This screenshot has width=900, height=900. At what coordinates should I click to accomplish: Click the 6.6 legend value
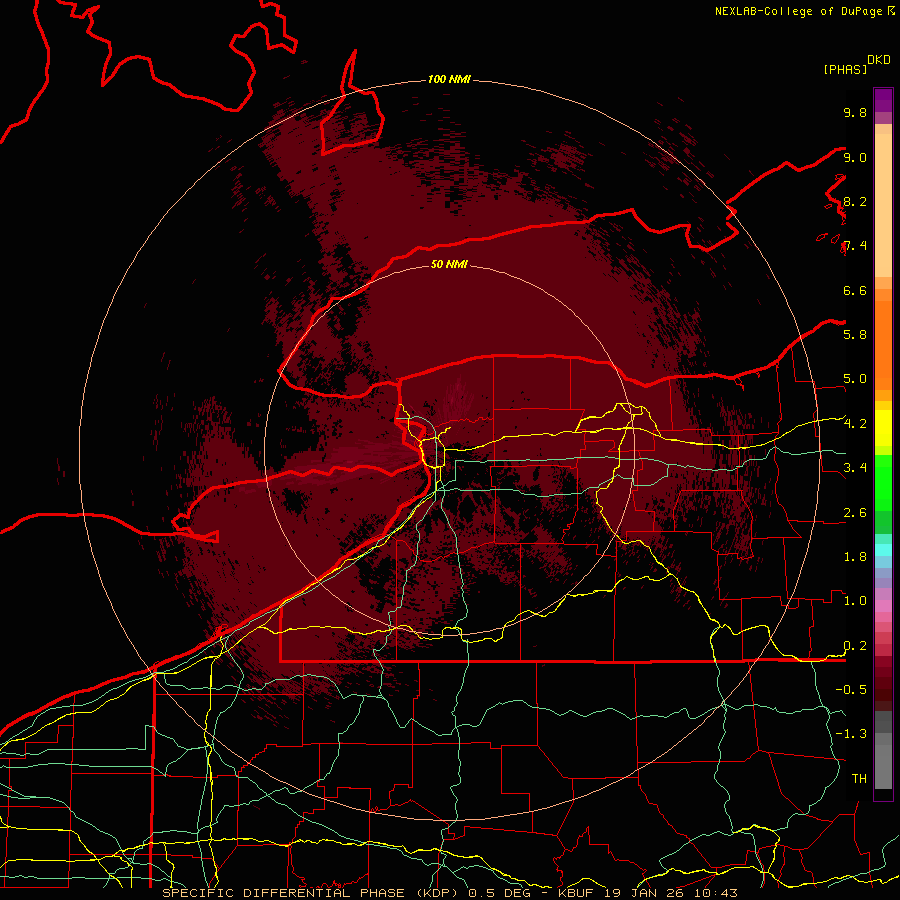855,290
